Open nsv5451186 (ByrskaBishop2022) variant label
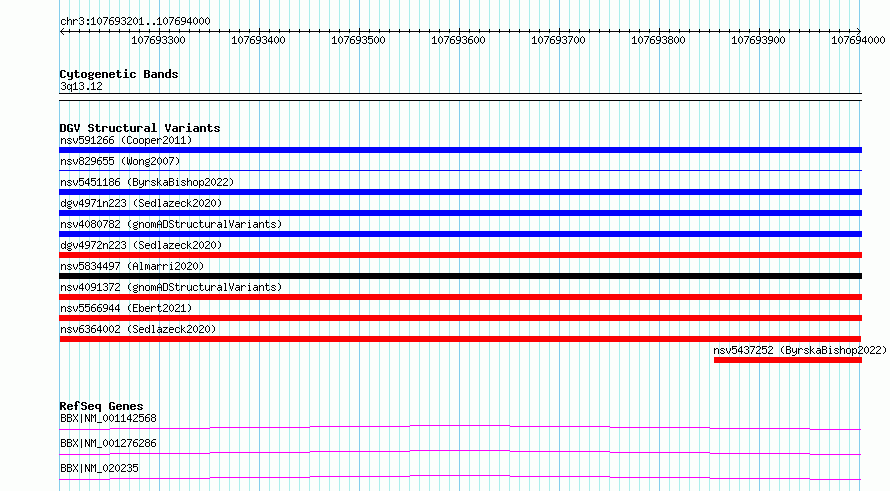The height and width of the screenshot is (491, 890). [147, 182]
